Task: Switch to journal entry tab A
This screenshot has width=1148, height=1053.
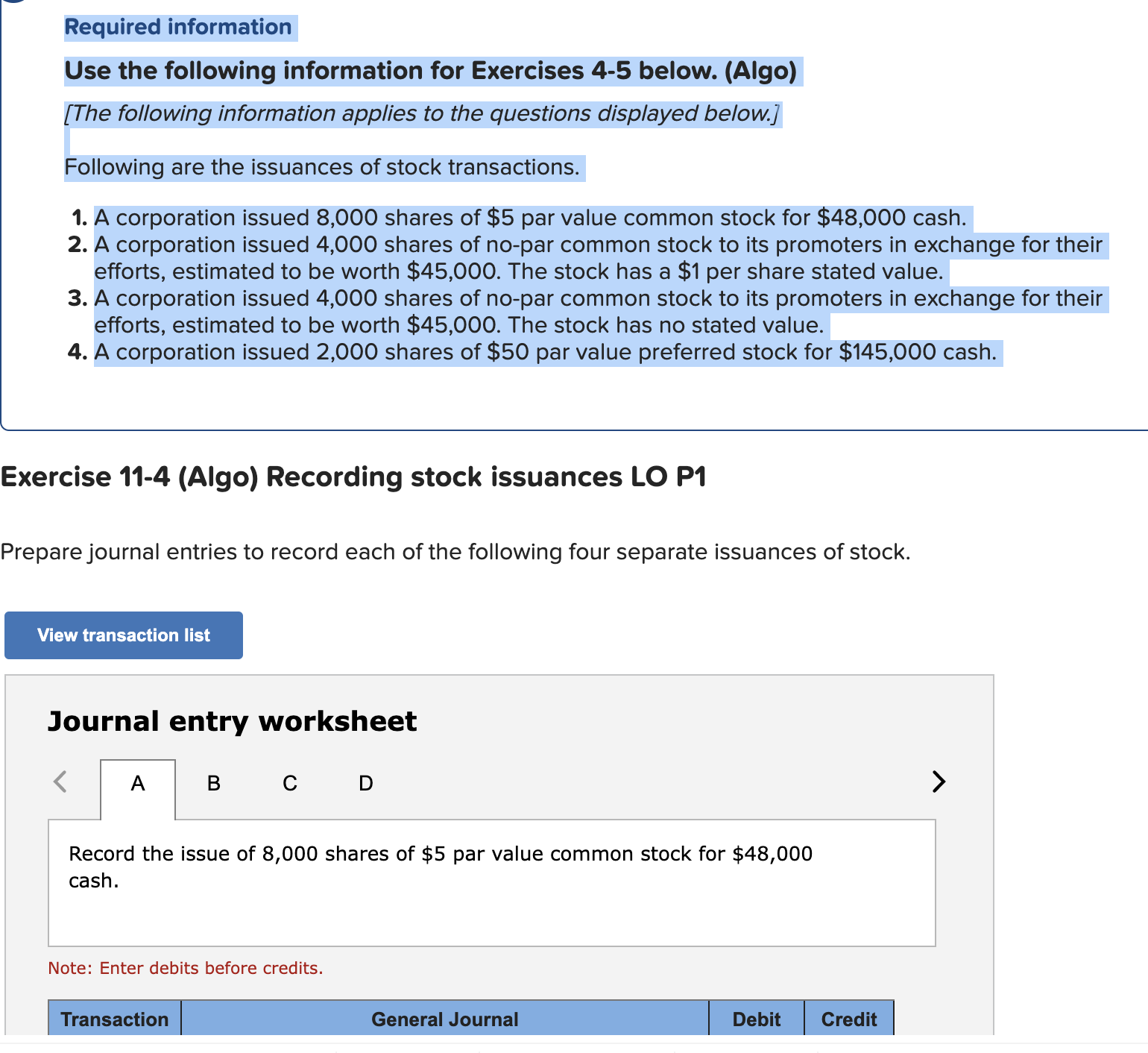Action: coord(137,783)
